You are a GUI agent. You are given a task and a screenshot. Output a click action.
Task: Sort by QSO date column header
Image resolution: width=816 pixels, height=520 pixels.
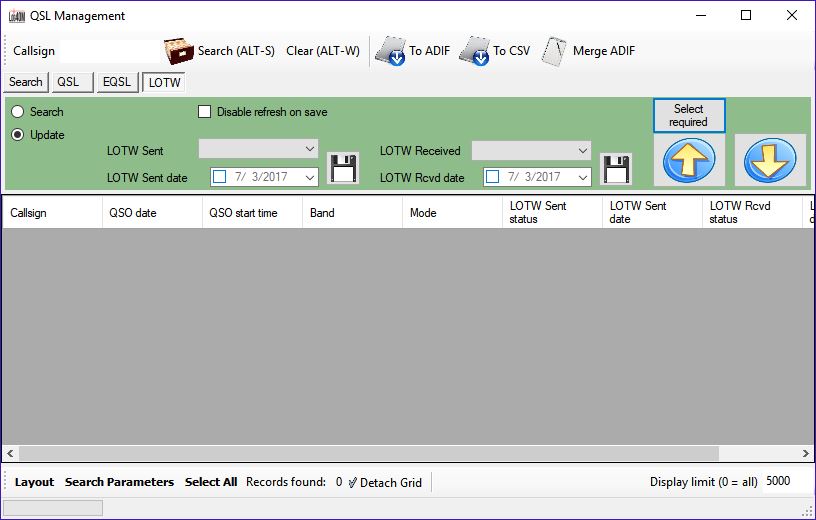point(152,213)
